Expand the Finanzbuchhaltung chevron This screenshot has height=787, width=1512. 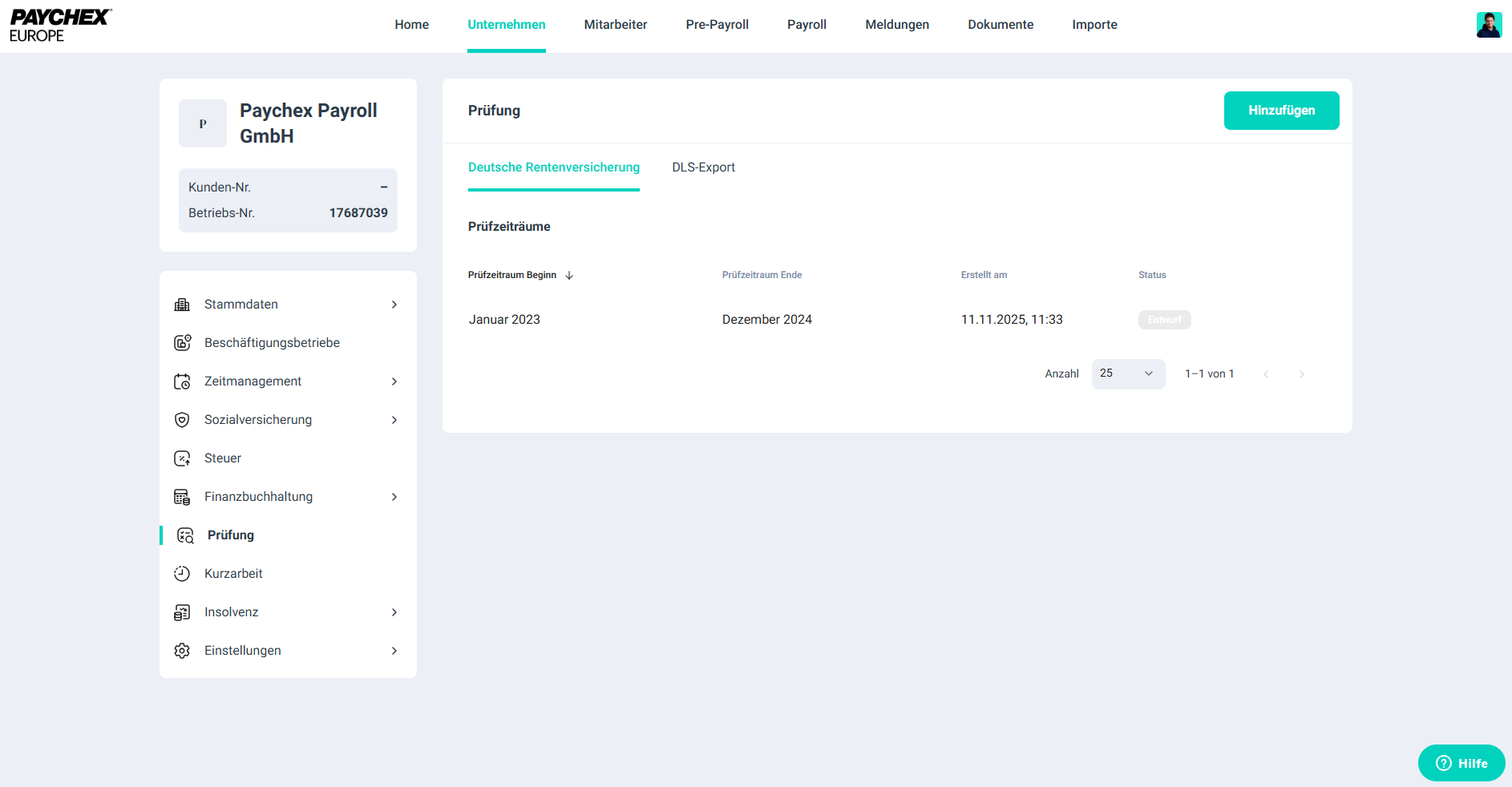394,497
